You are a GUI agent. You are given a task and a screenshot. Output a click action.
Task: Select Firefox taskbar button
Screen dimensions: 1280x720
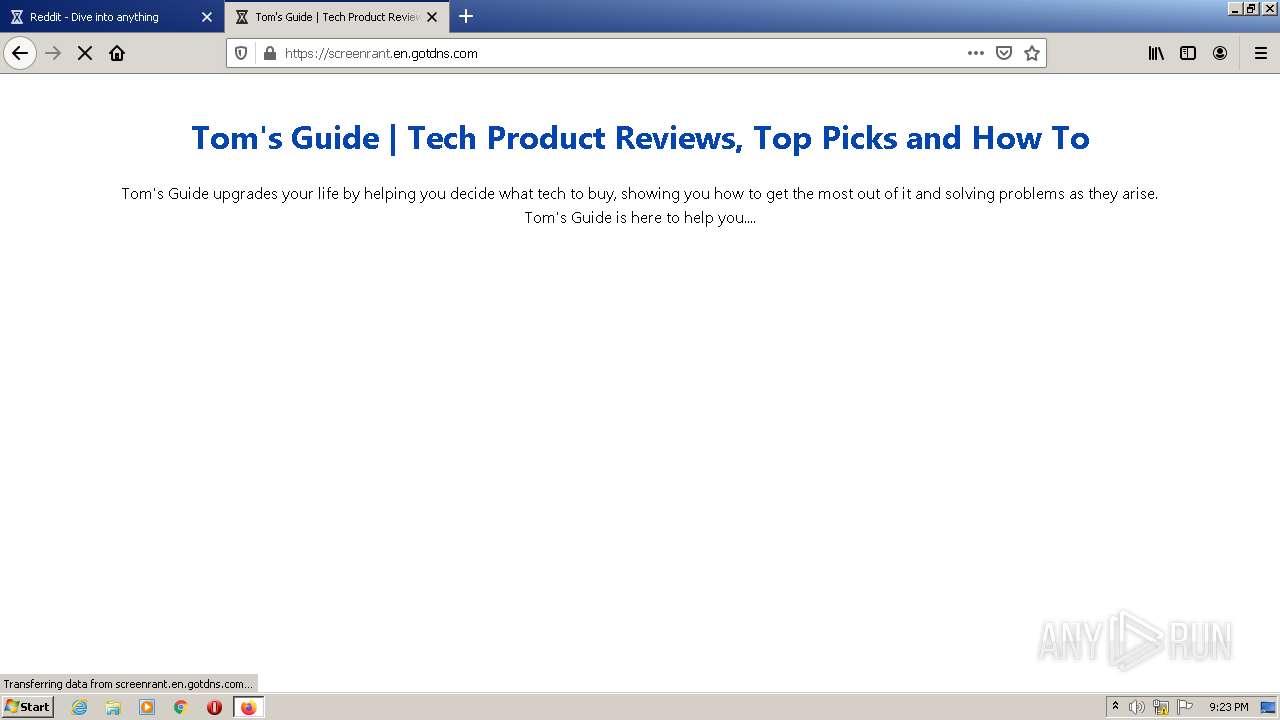[x=248, y=707]
